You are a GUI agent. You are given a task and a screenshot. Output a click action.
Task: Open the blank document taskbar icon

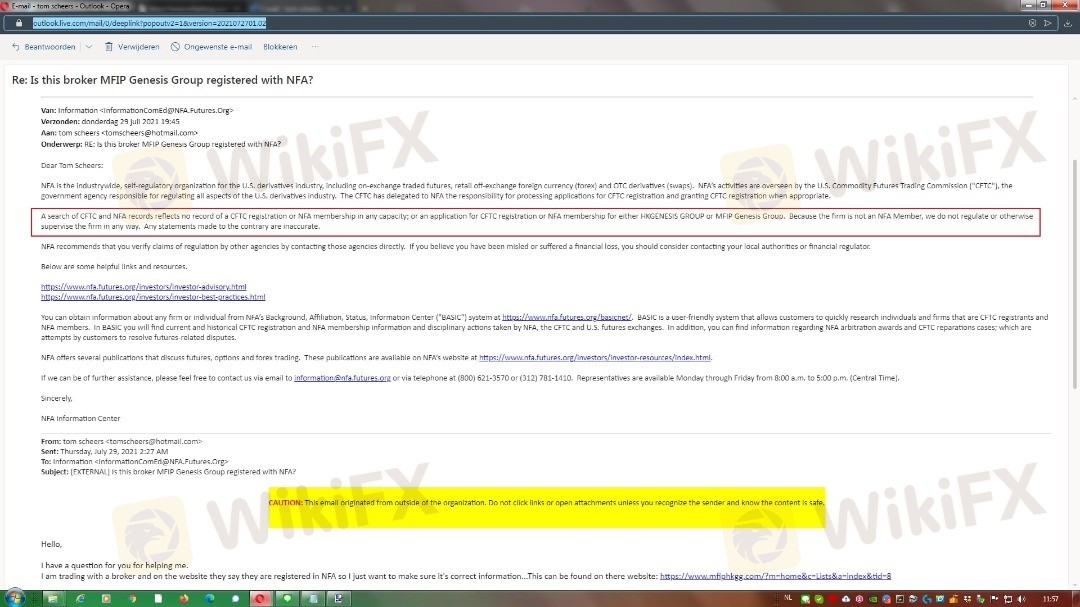[x=158, y=599]
